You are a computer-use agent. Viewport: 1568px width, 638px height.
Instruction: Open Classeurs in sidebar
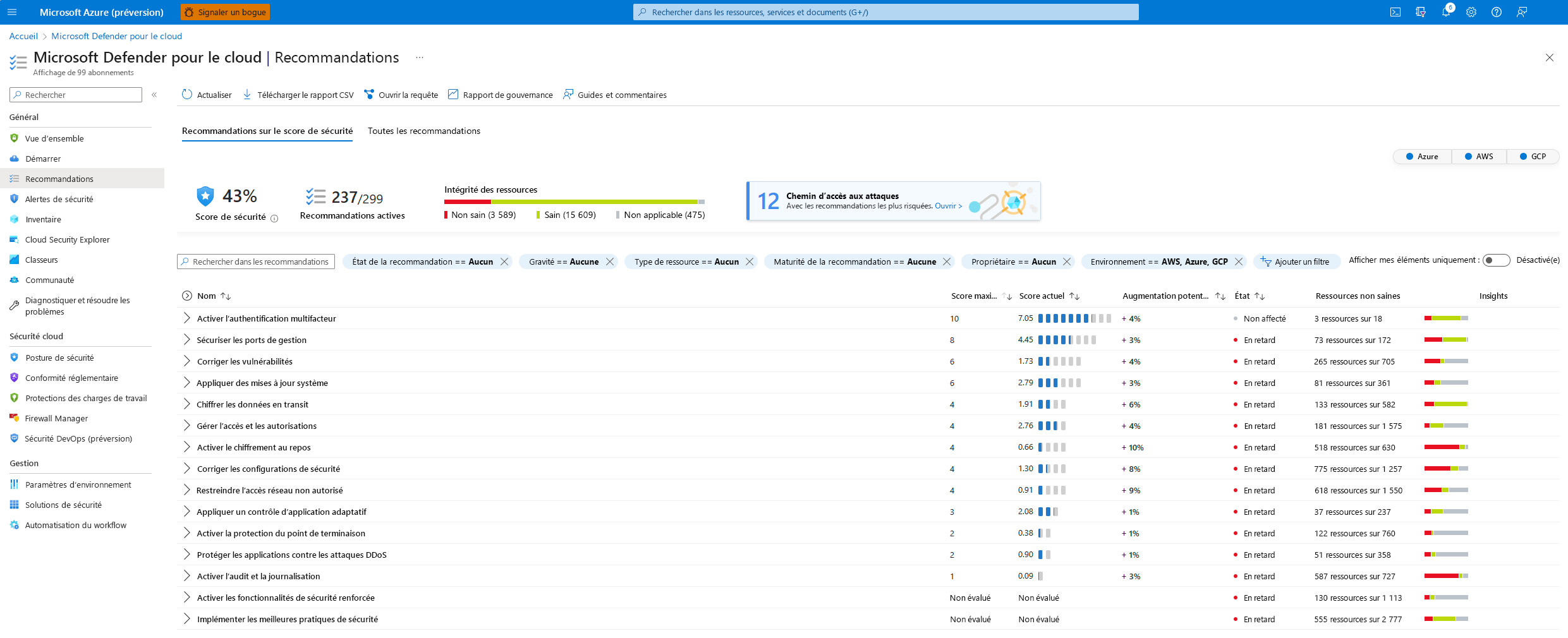coord(41,260)
